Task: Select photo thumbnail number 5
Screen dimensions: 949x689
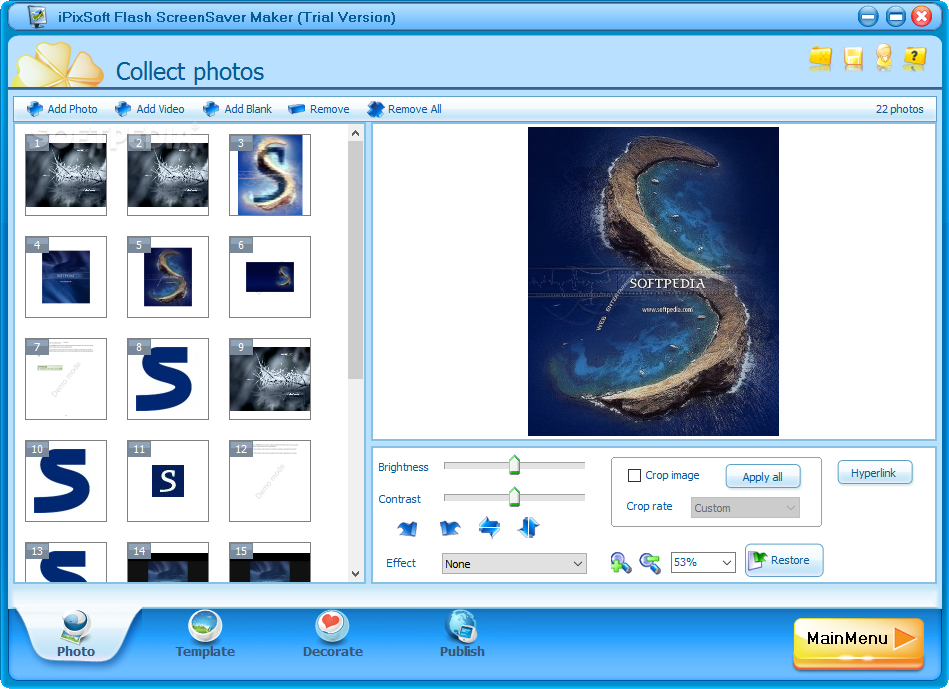Action: click(x=168, y=277)
